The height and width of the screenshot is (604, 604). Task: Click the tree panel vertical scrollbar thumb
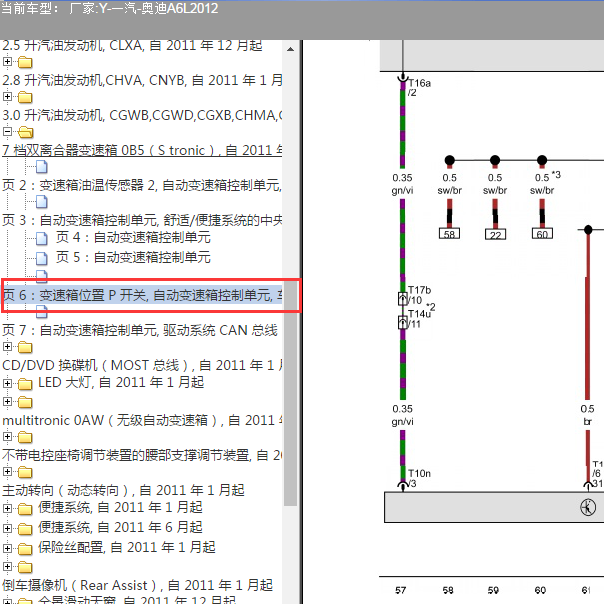[x=290, y=393]
